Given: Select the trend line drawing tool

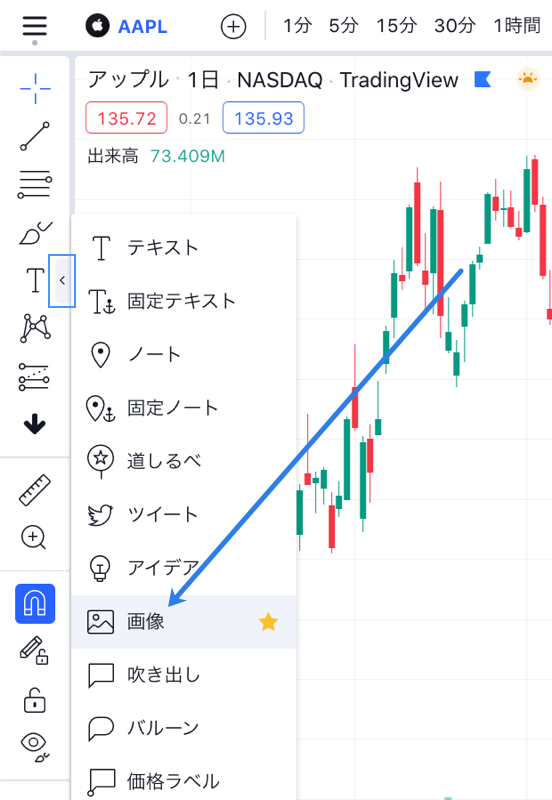Looking at the screenshot, I should (35, 136).
